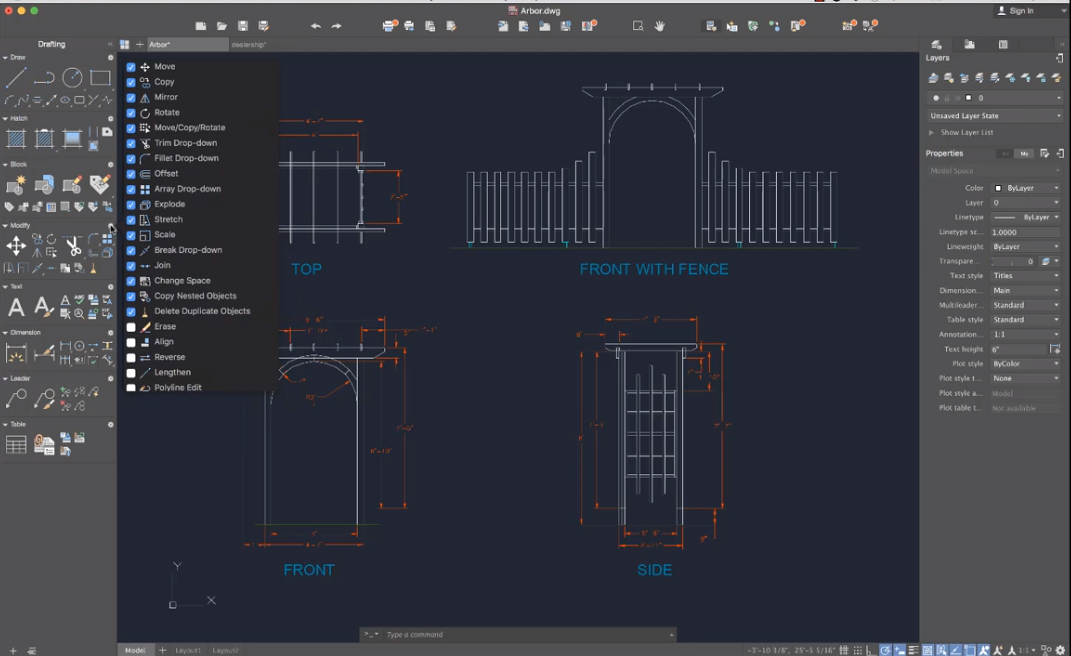Select Change Space in the tool list

[182, 281]
